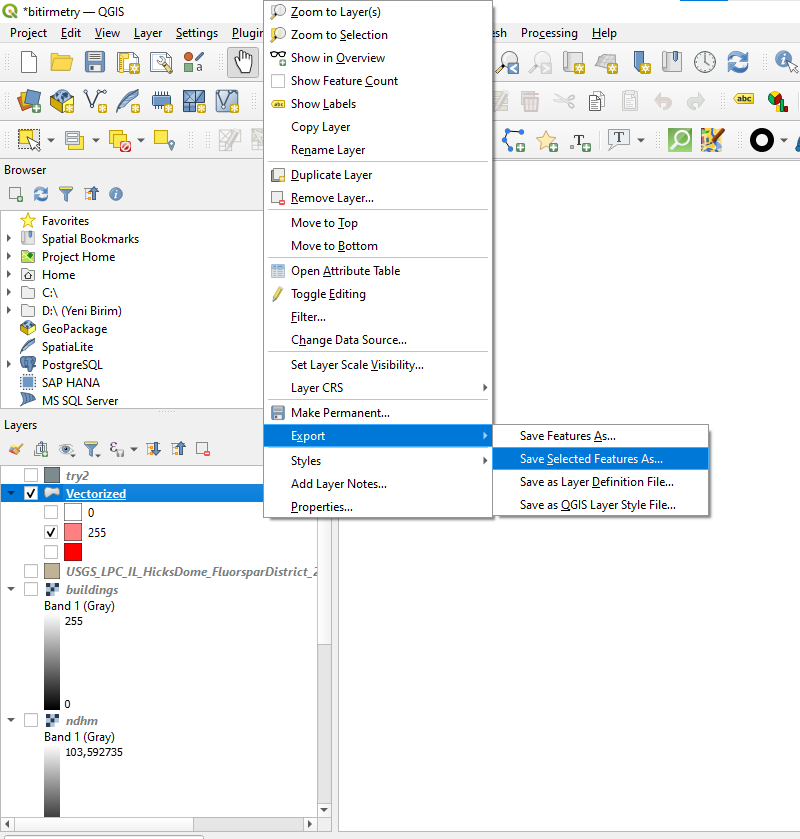This screenshot has width=800, height=839.
Task: Click New Print Layout icon
Action: [x=128, y=62]
